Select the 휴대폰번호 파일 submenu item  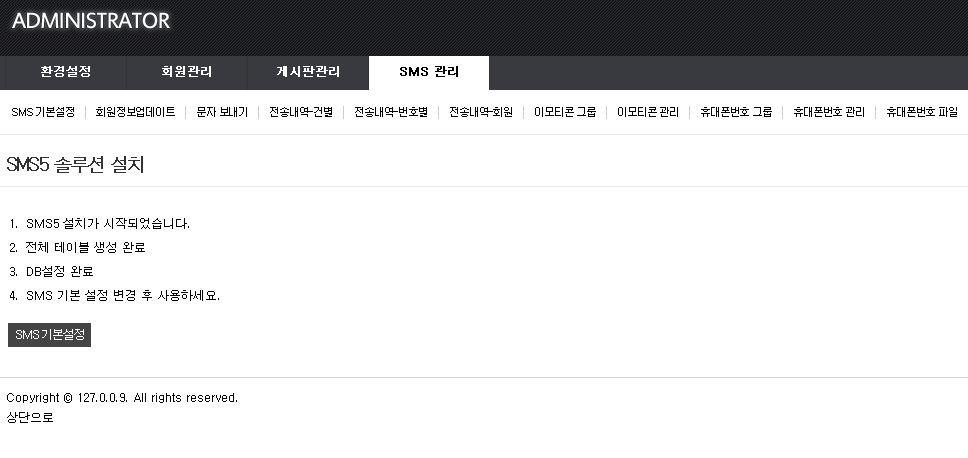pos(921,112)
